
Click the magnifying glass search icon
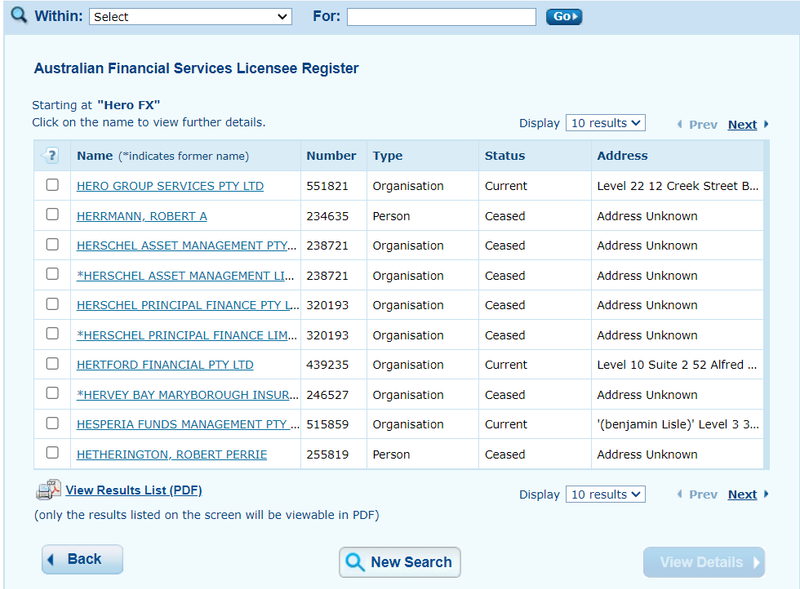[x=19, y=15]
